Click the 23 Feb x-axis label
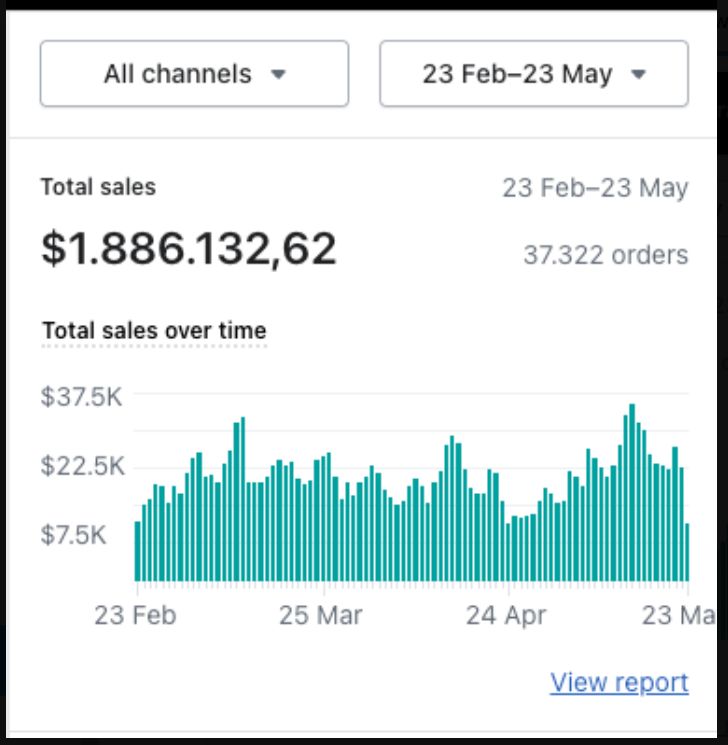The image size is (728, 745). point(135,615)
